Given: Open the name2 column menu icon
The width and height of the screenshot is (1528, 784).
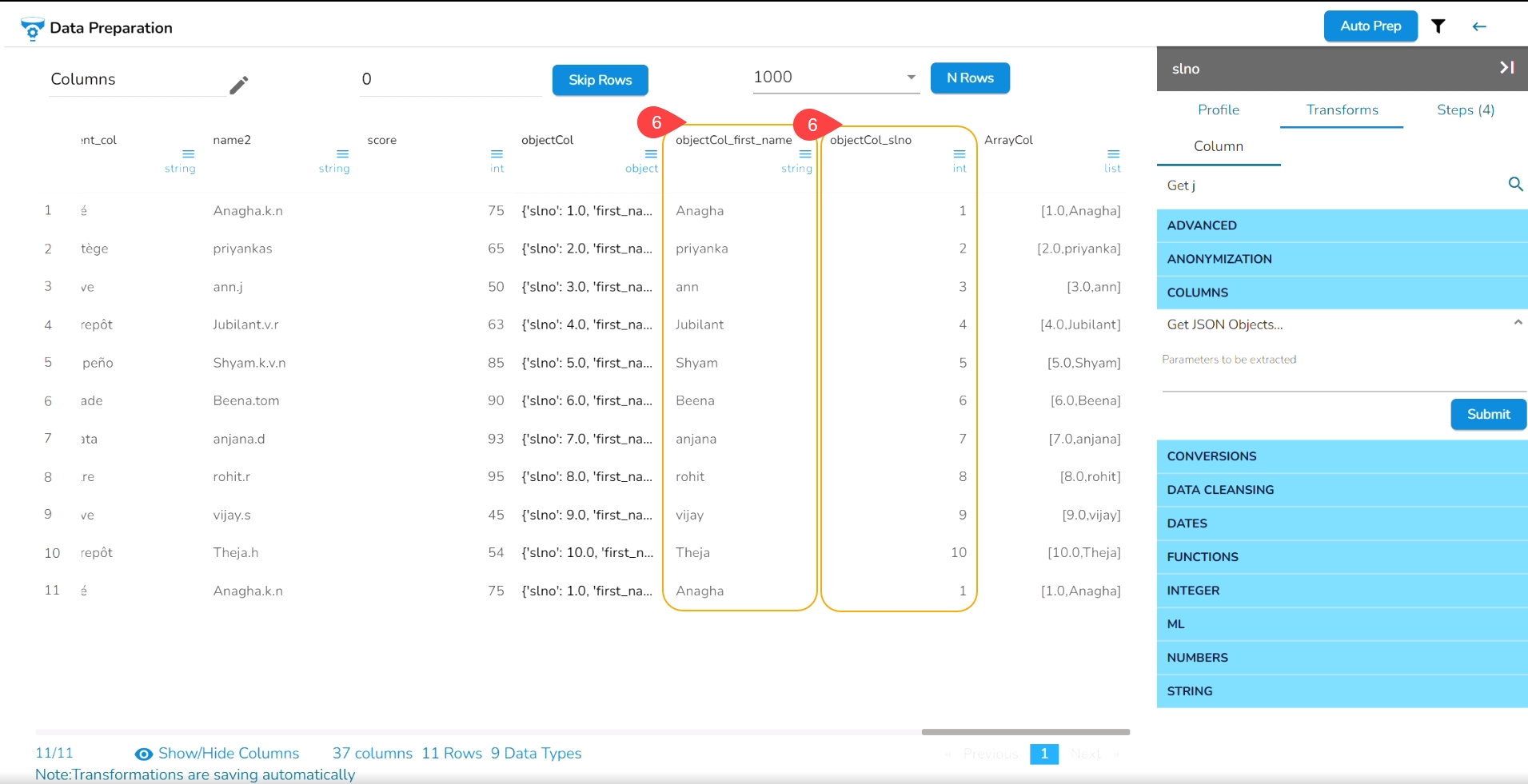Looking at the screenshot, I should [x=342, y=153].
